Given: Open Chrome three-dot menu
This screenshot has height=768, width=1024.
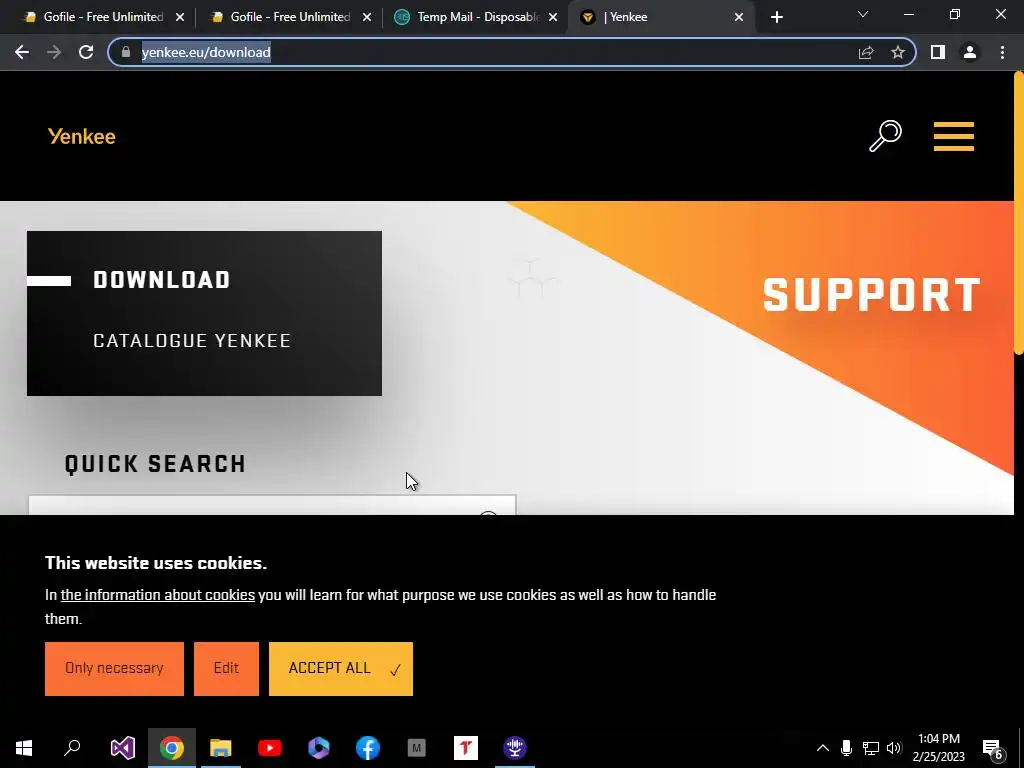Looking at the screenshot, I should coord(1002,52).
